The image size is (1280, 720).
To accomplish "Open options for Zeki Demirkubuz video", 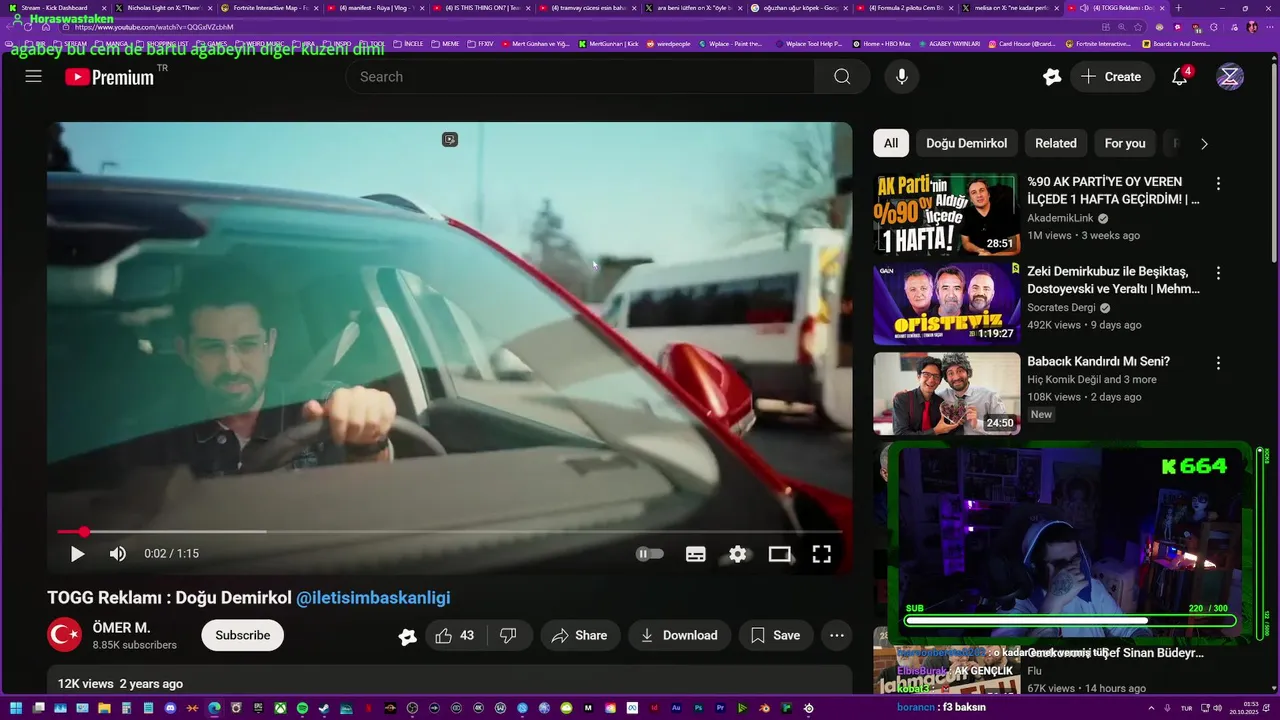I will point(1218,273).
